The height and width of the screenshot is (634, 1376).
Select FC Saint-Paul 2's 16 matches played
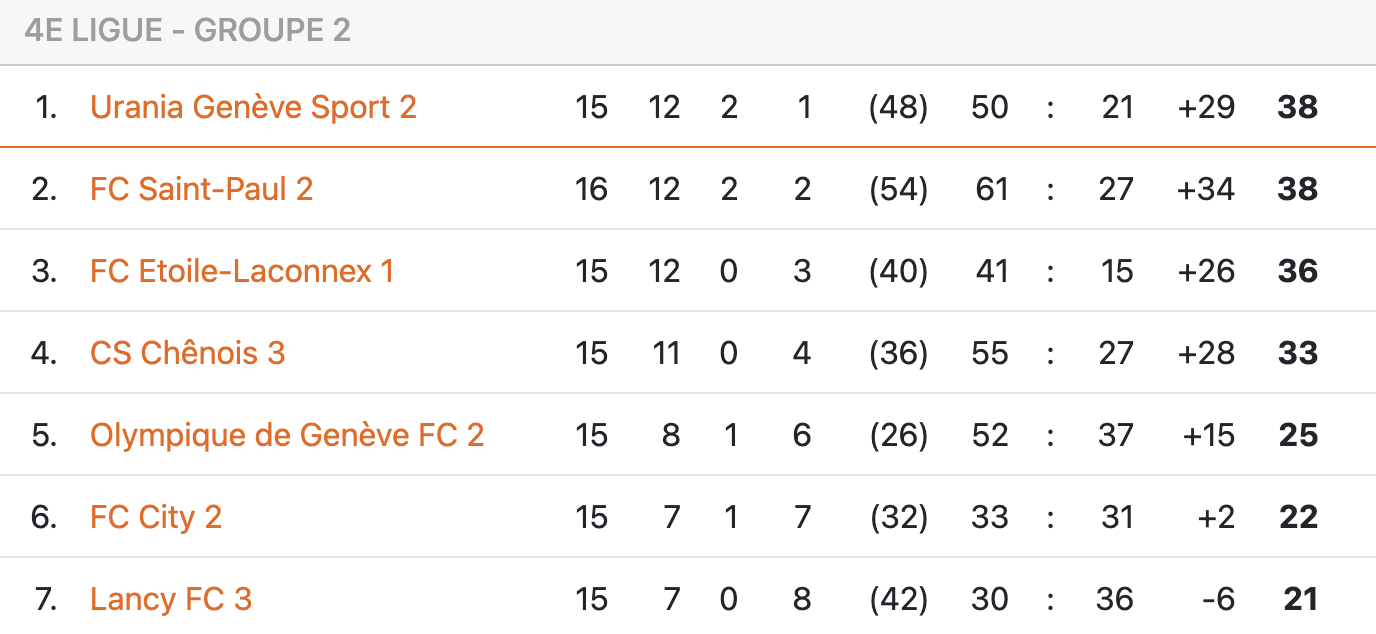click(x=591, y=189)
